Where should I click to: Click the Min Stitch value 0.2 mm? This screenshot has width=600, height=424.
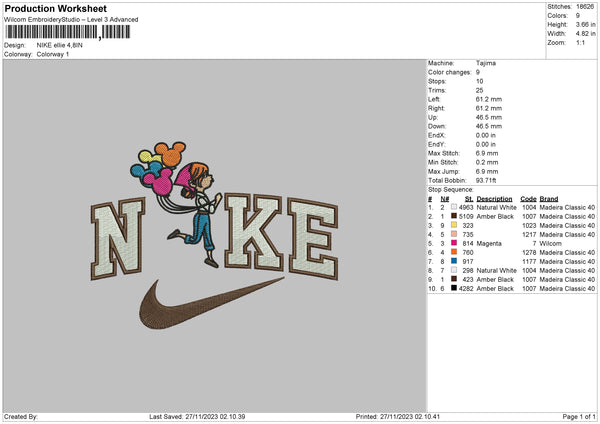click(x=487, y=162)
